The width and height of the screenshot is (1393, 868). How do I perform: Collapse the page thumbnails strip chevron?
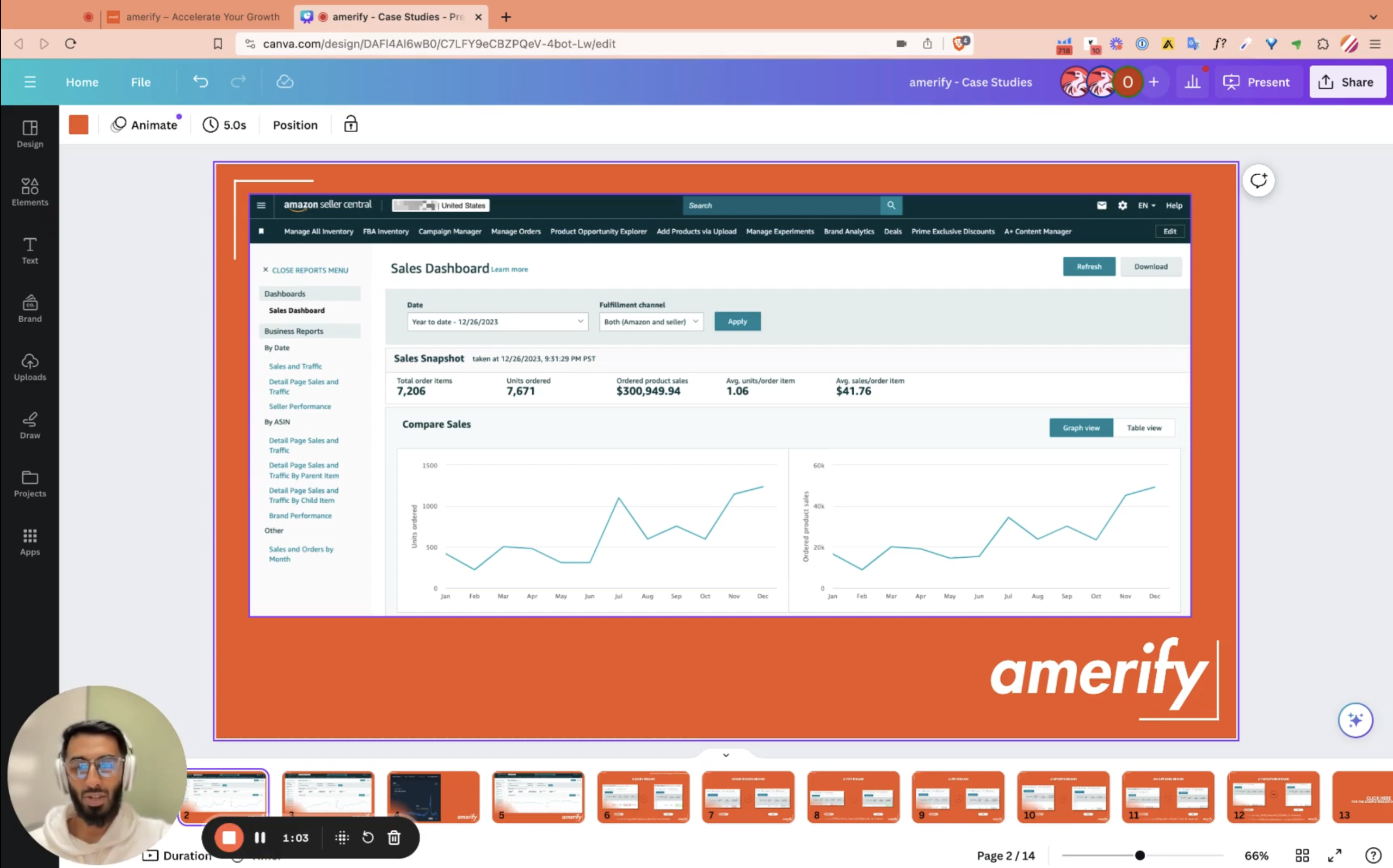click(726, 755)
